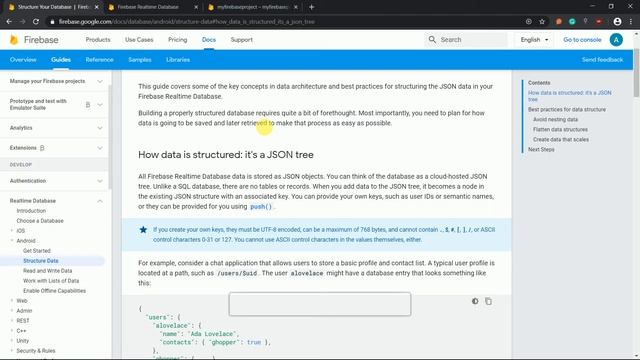The image size is (640, 360).
Task: Close the myfirebaseproject tab
Action: 296,7
